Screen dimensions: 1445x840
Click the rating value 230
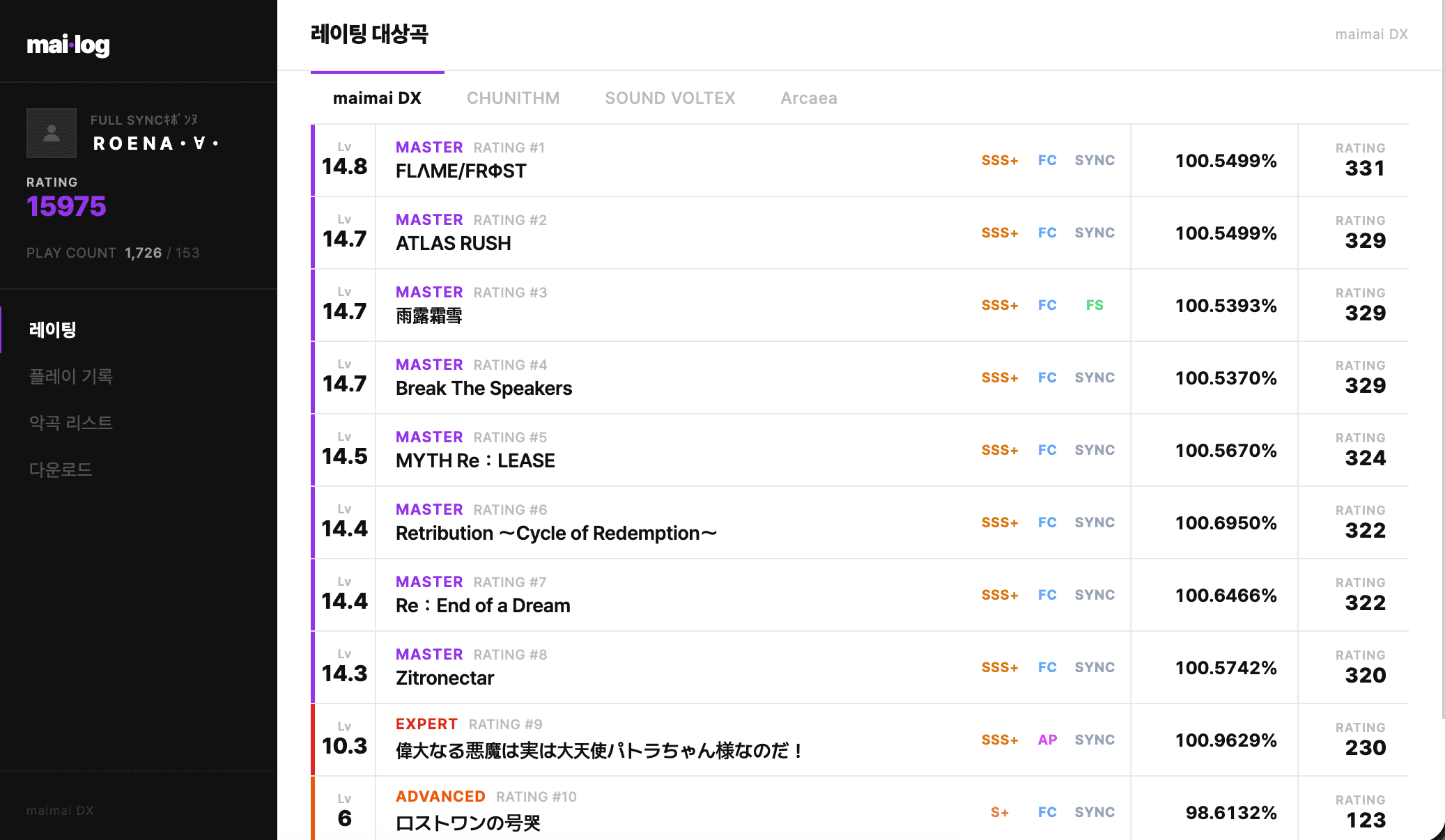click(x=1365, y=748)
